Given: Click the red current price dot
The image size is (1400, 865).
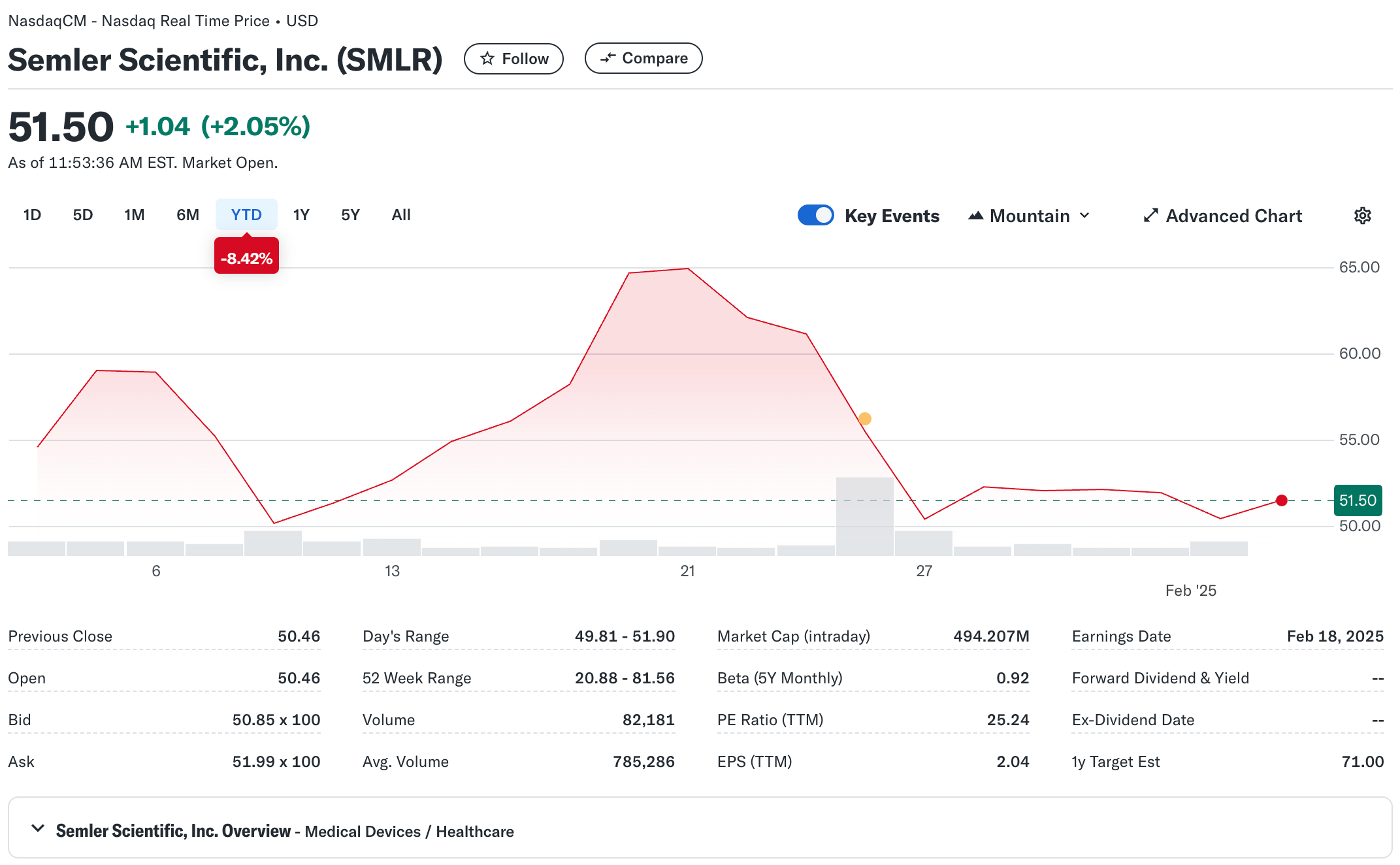Looking at the screenshot, I should 1281,500.
